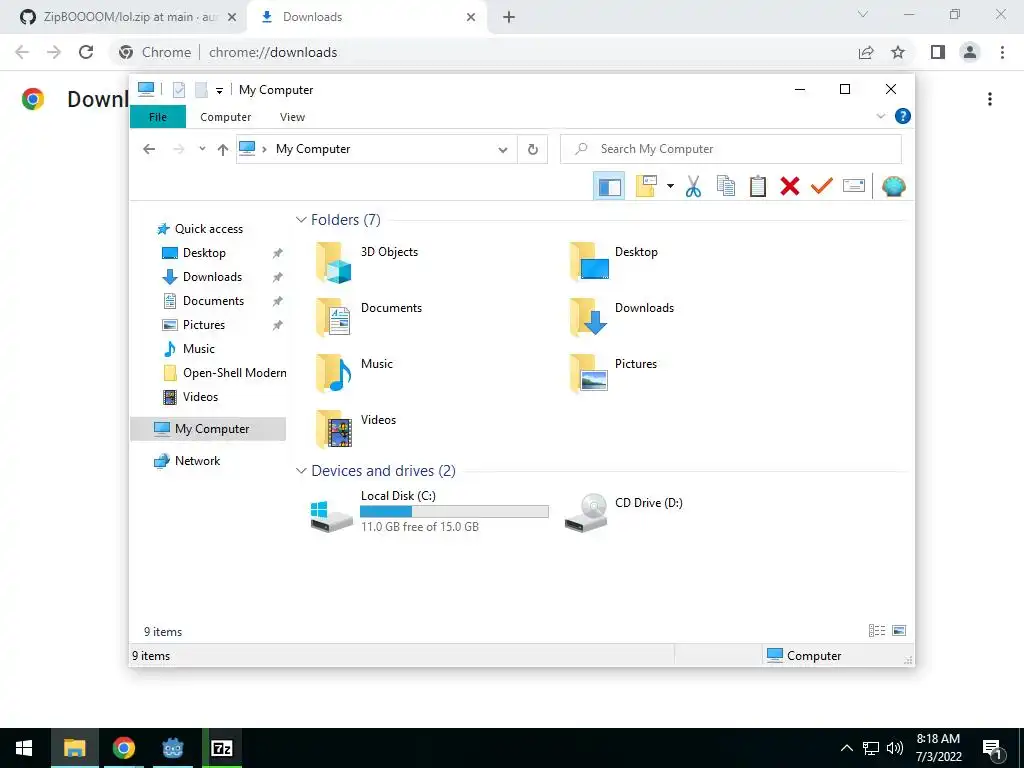The width and height of the screenshot is (1024, 768).
Task: Go back in Explorer navigation
Action: click(x=149, y=149)
